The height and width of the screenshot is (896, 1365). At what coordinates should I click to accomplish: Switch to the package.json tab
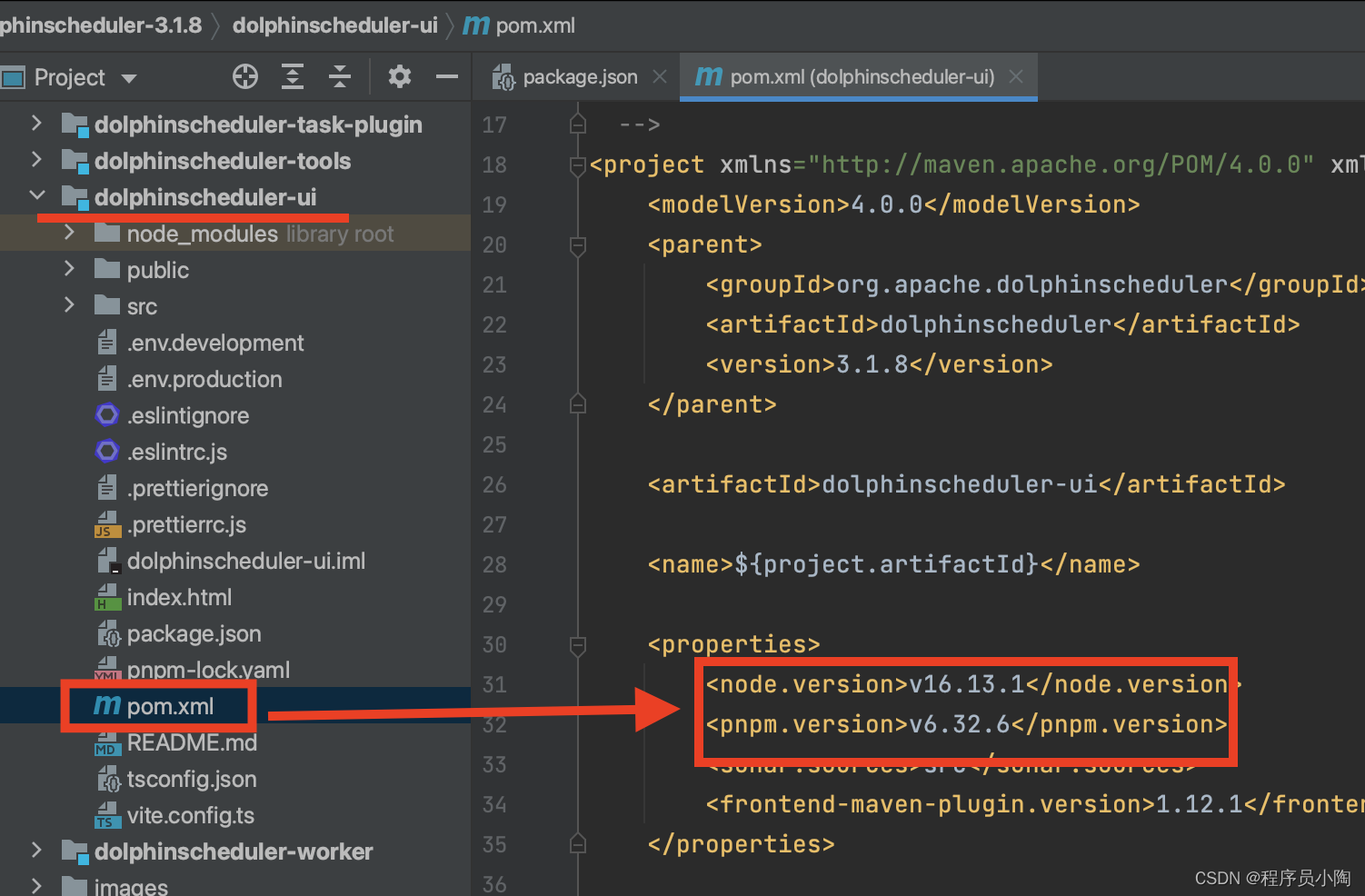click(580, 77)
